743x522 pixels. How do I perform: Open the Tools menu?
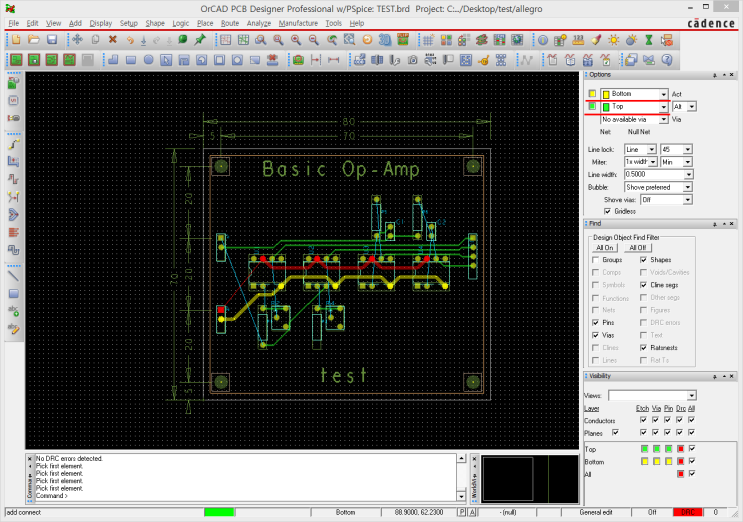tap(334, 23)
